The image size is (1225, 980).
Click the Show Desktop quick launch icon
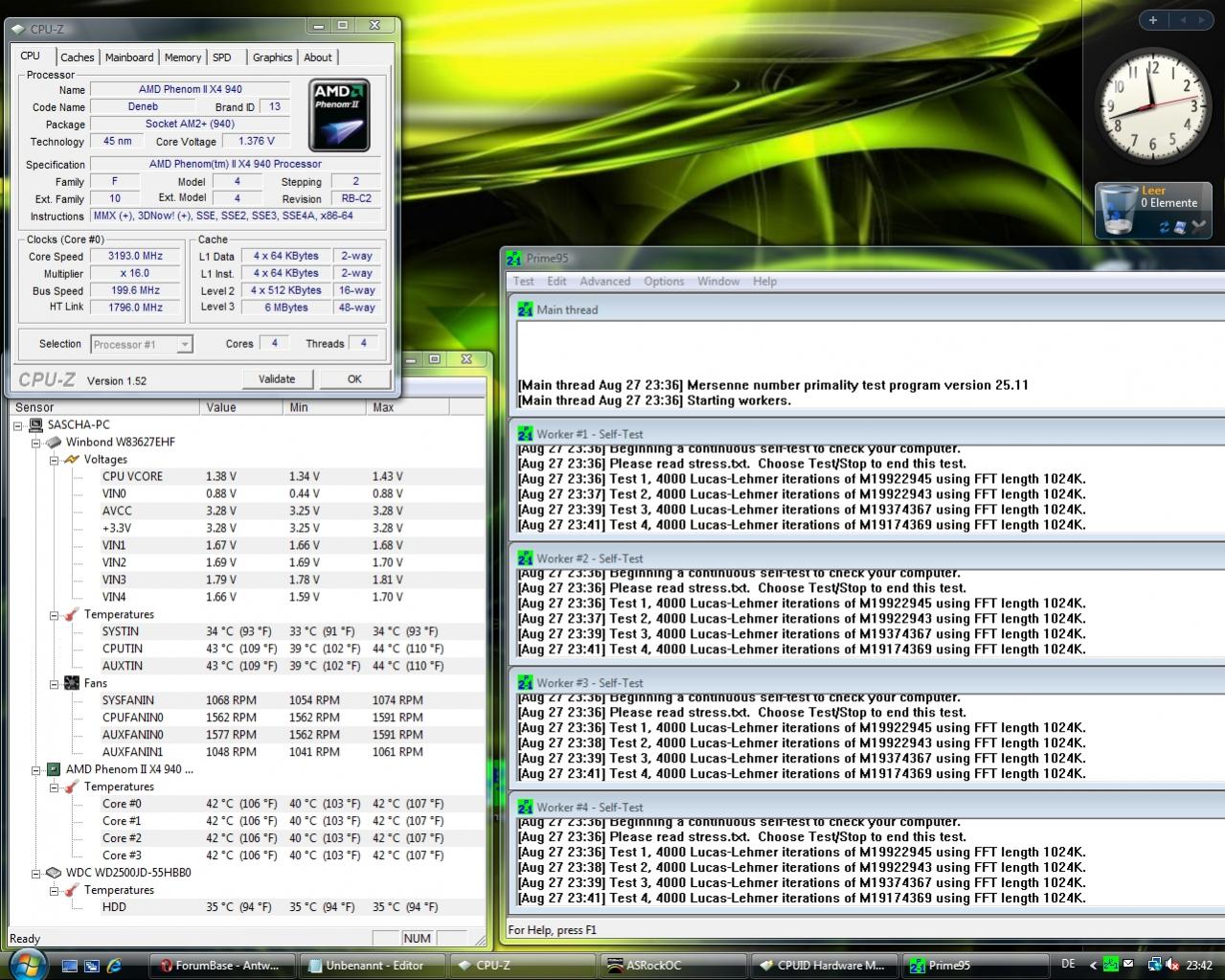click(x=71, y=966)
